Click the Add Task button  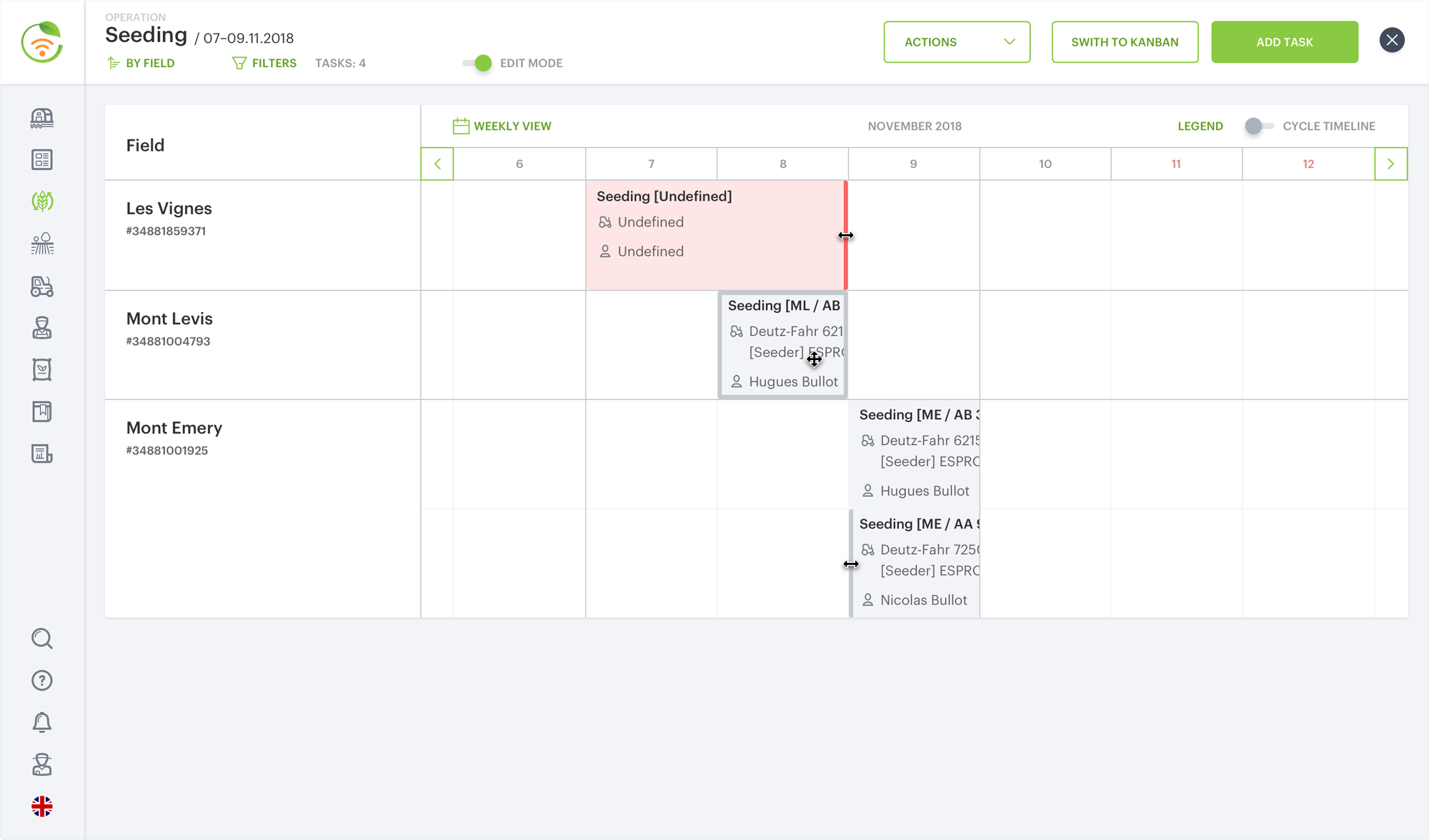pyautogui.click(x=1285, y=42)
